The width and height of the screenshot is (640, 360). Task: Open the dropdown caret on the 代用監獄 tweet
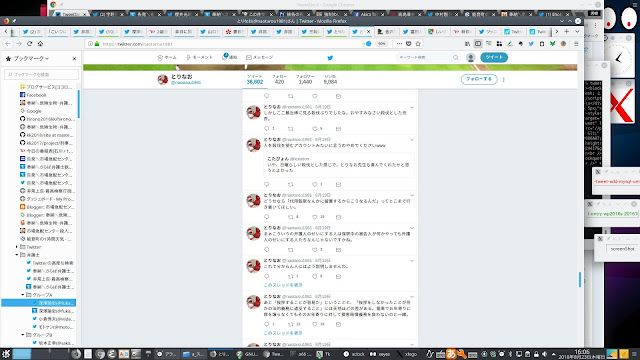[411, 196]
